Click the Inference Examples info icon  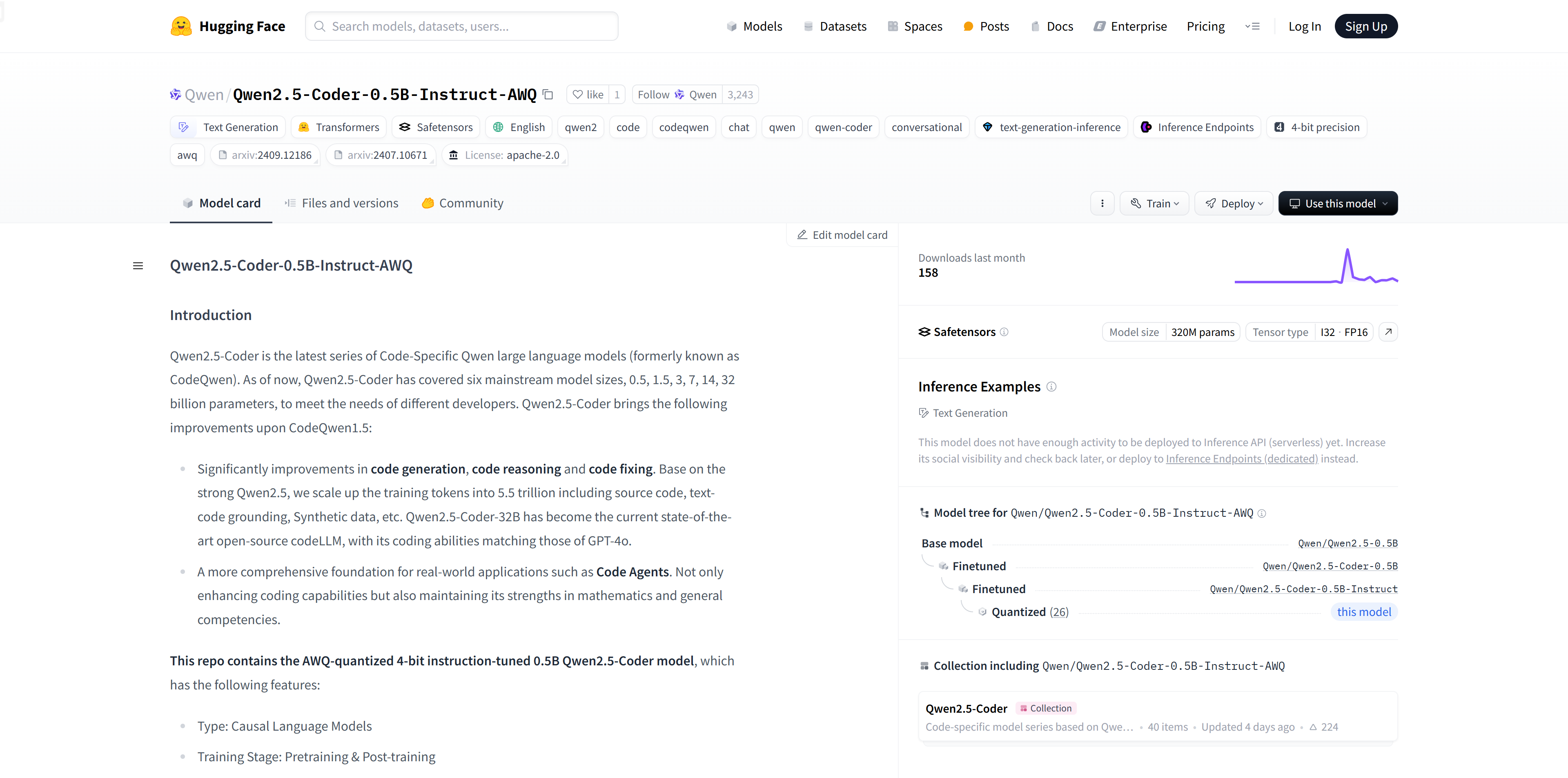click(x=1051, y=387)
